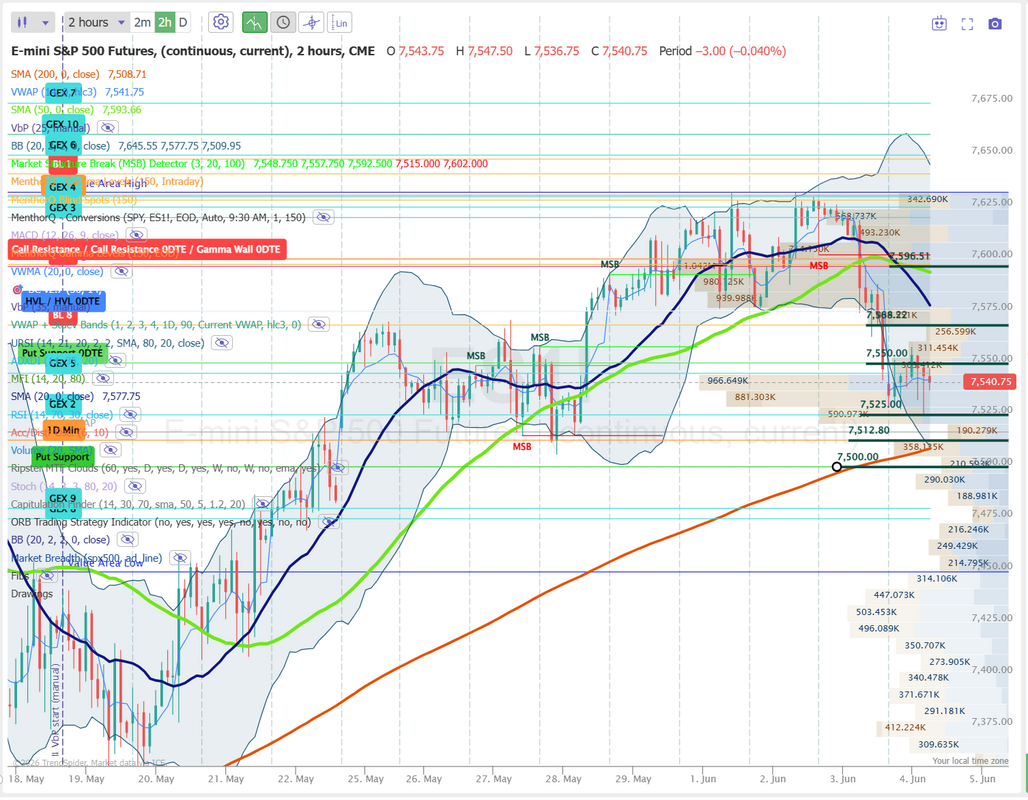
Task: Toggle ADXDI indicator visibility eye
Action: [115, 361]
